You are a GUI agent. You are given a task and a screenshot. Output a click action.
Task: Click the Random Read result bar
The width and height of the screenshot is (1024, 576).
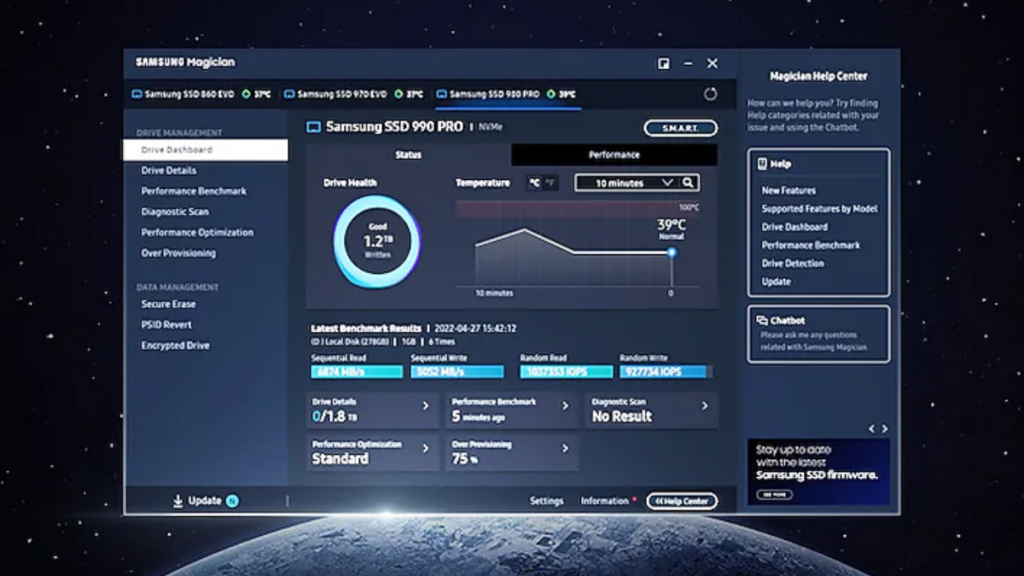(x=566, y=372)
